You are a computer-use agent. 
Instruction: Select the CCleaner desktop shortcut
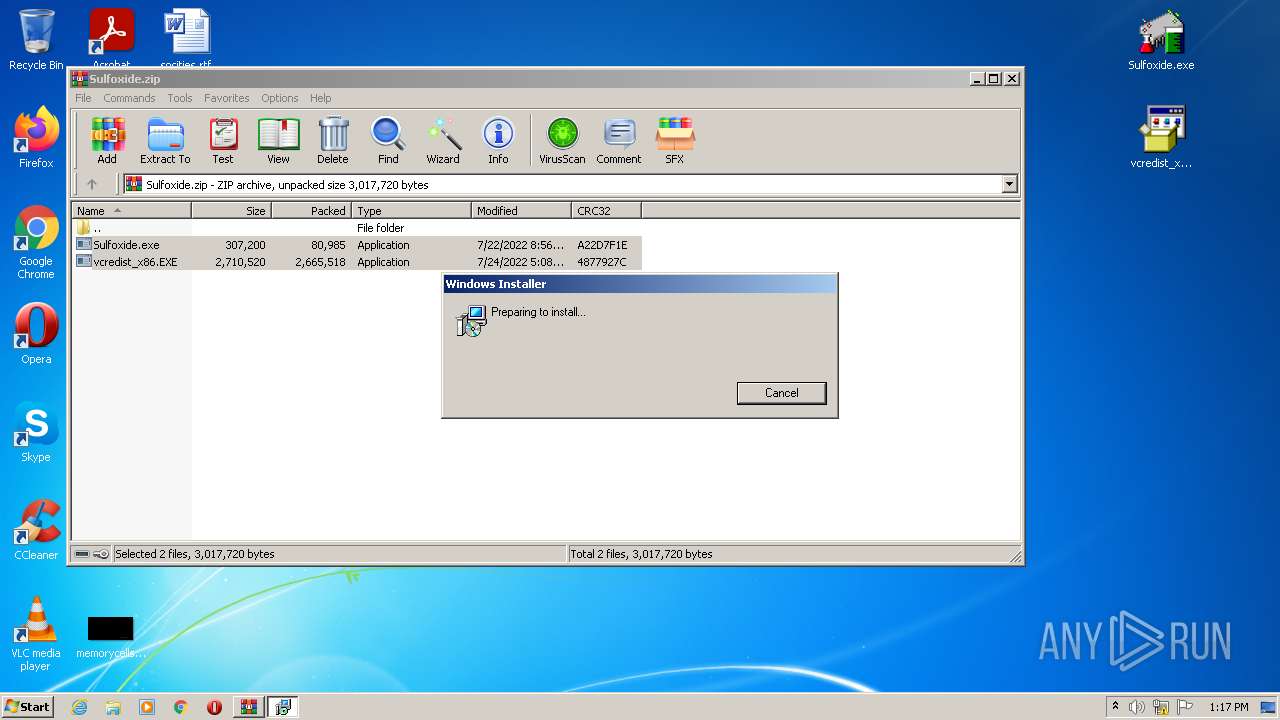(x=36, y=530)
